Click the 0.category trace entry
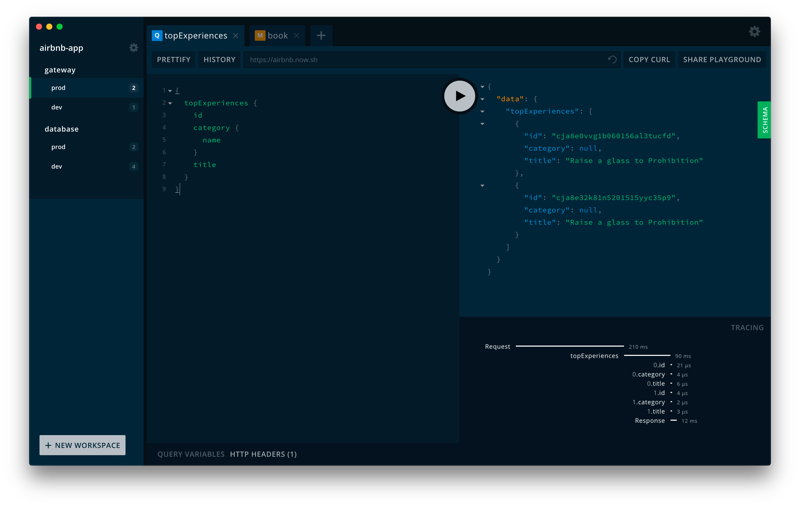 tap(660, 374)
